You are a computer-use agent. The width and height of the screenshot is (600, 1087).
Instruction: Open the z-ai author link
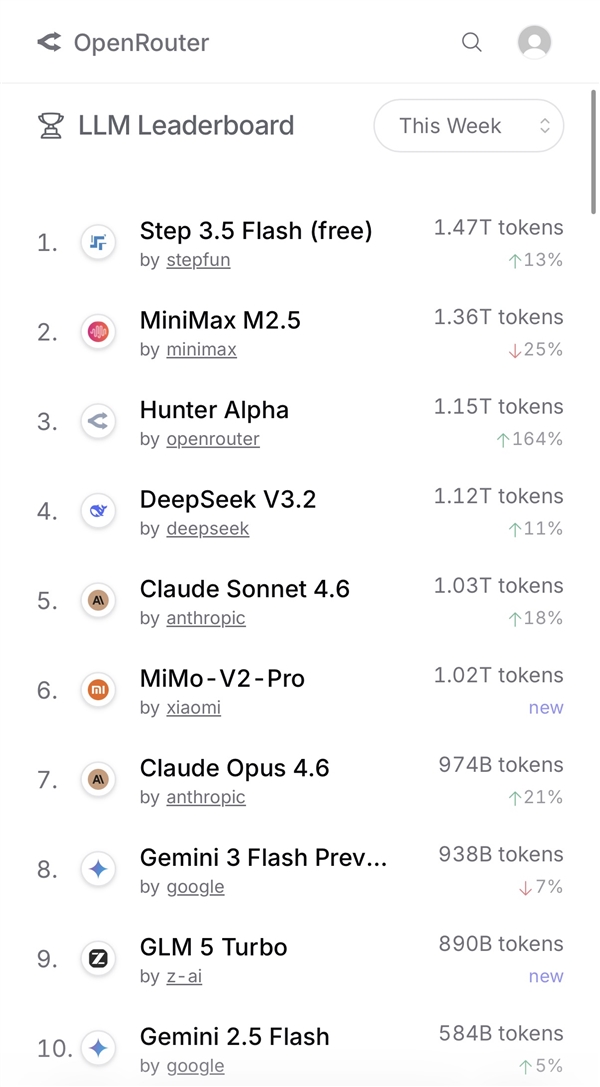pos(184,976)
